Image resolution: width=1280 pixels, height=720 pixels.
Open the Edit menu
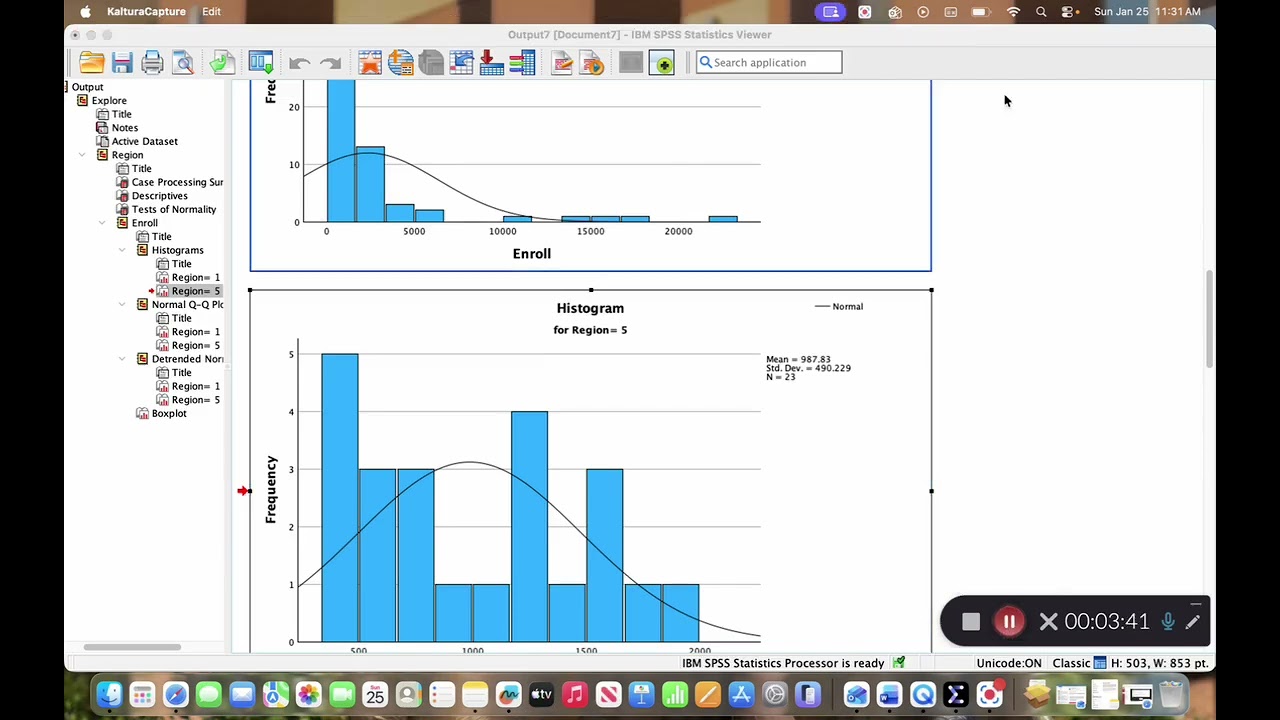click(212, 11)
